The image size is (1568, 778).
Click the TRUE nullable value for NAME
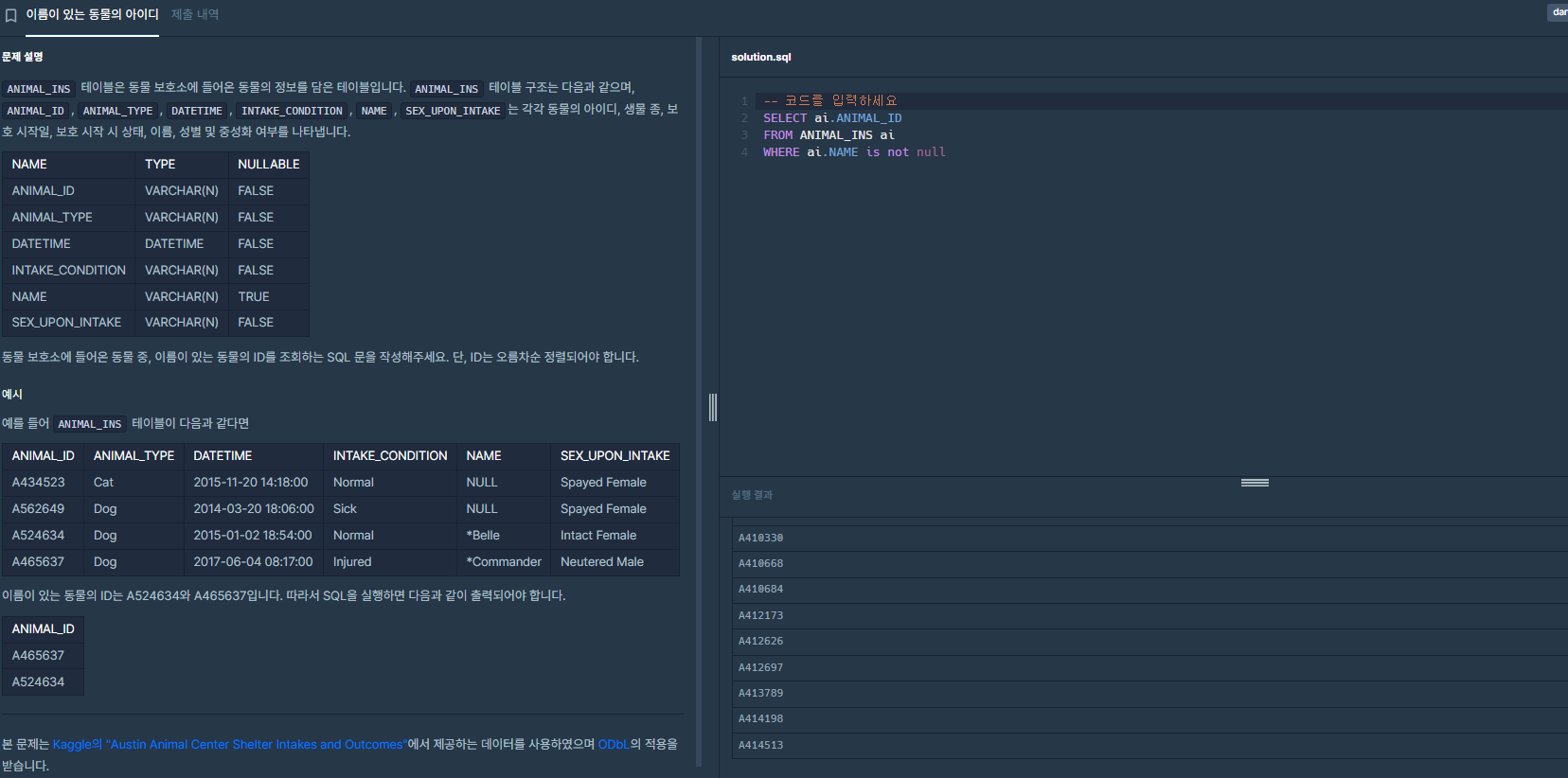pyautogui.click(x=254, y=297)
